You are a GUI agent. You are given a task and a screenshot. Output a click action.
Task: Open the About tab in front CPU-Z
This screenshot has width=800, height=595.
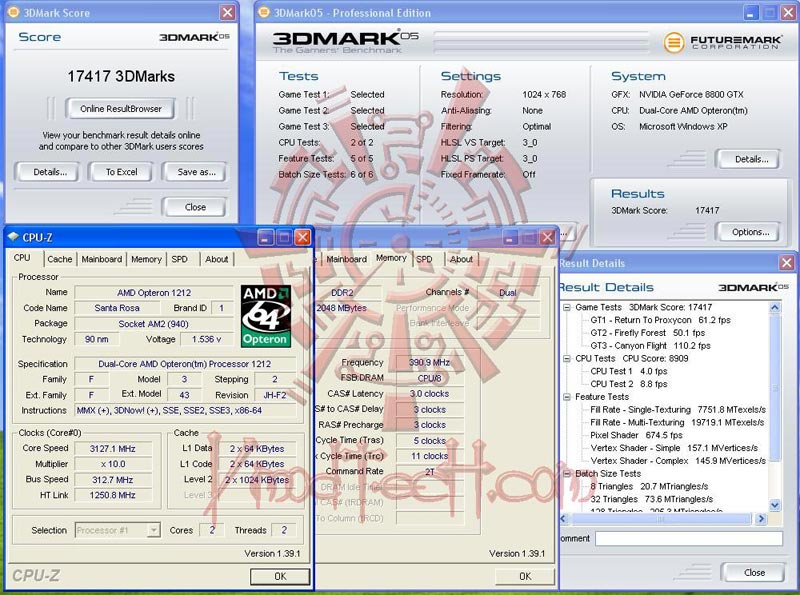217,259
